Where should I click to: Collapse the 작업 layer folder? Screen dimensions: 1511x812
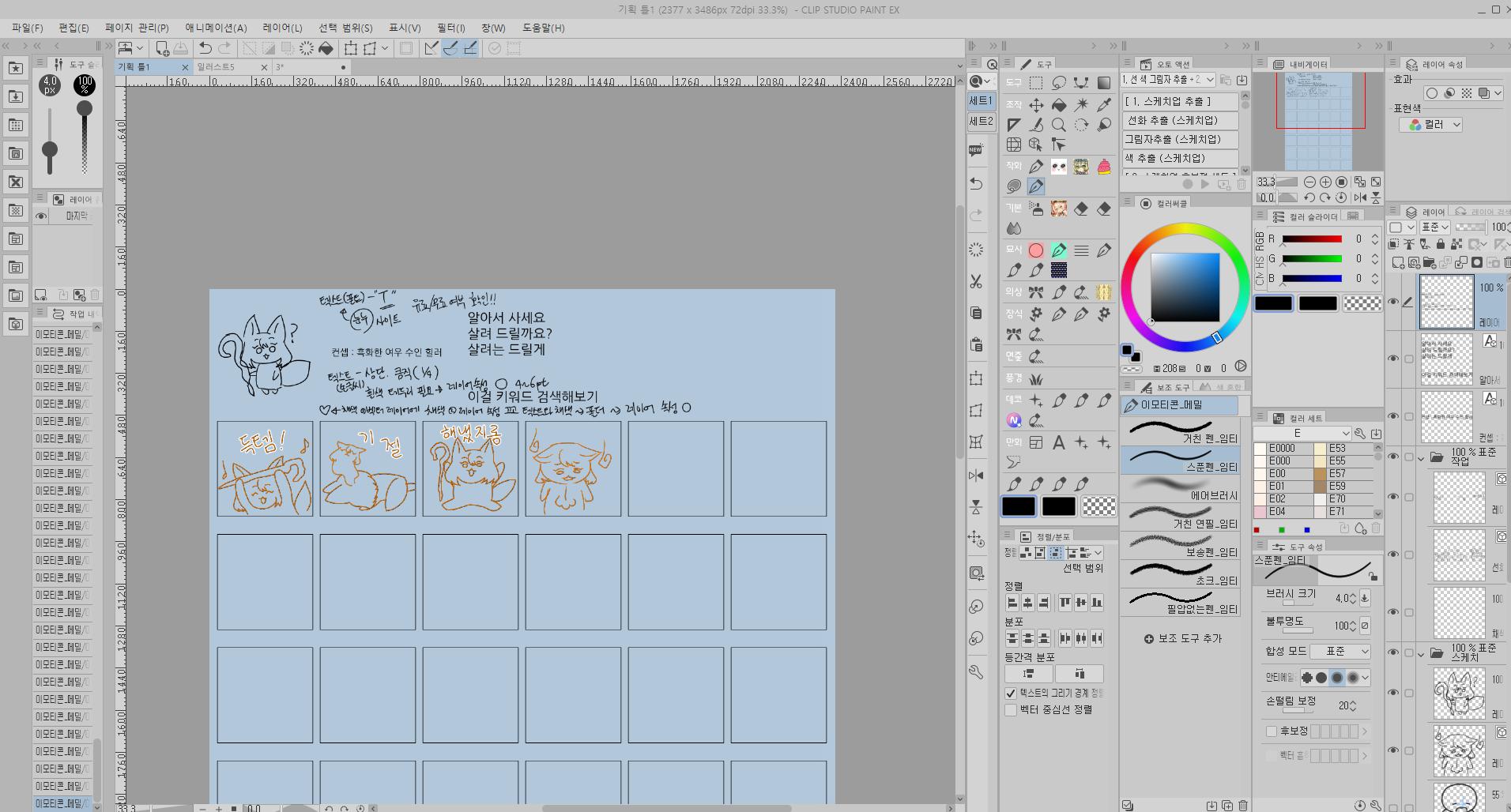(x=1421, y=457)
